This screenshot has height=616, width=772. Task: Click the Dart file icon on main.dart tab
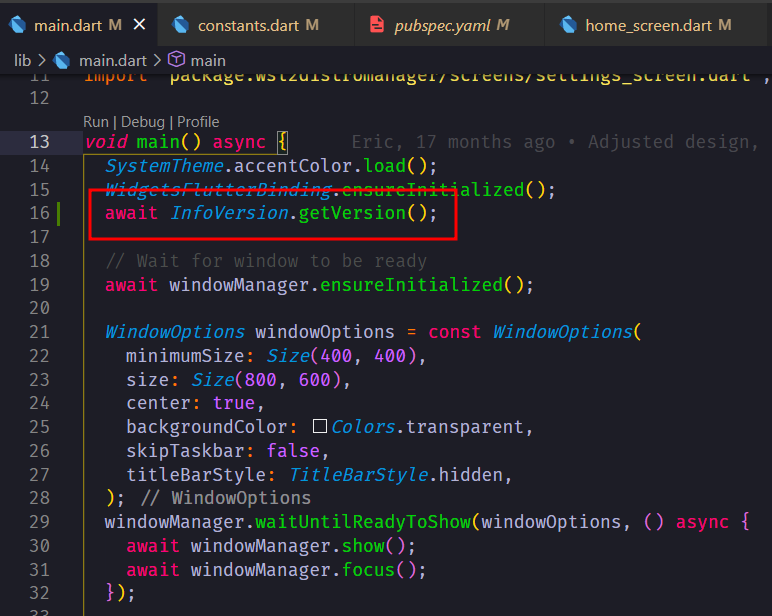click(17, 25)
